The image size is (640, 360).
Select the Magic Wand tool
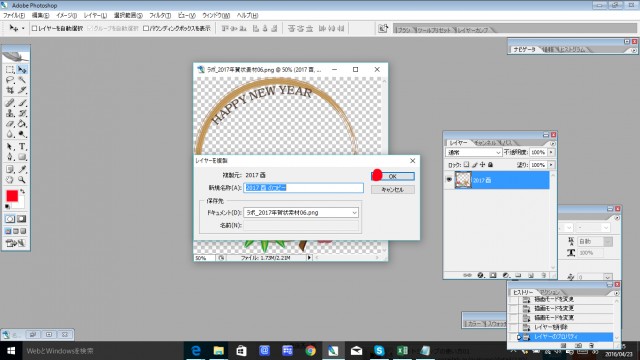22,80
